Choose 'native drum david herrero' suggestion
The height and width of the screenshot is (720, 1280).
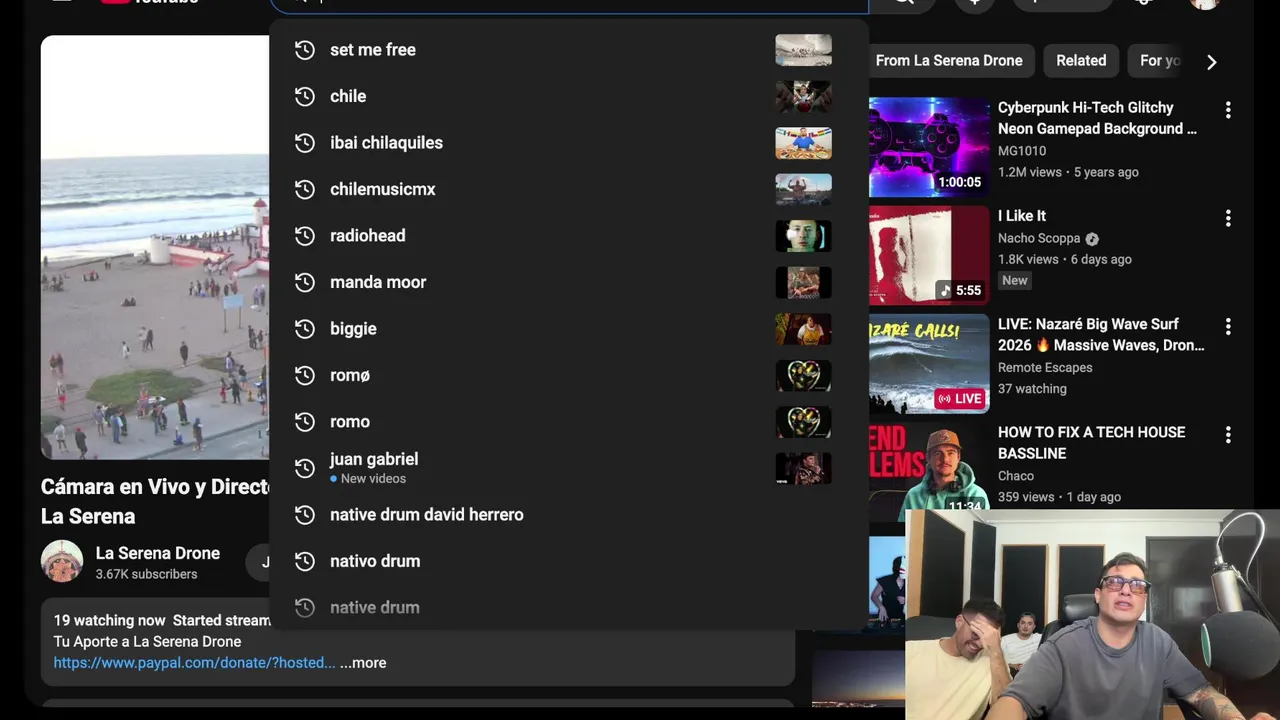click(569, 515)
